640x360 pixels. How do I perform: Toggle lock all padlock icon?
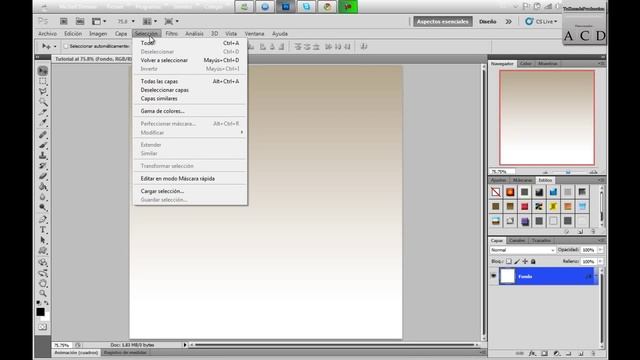(533, 261)
